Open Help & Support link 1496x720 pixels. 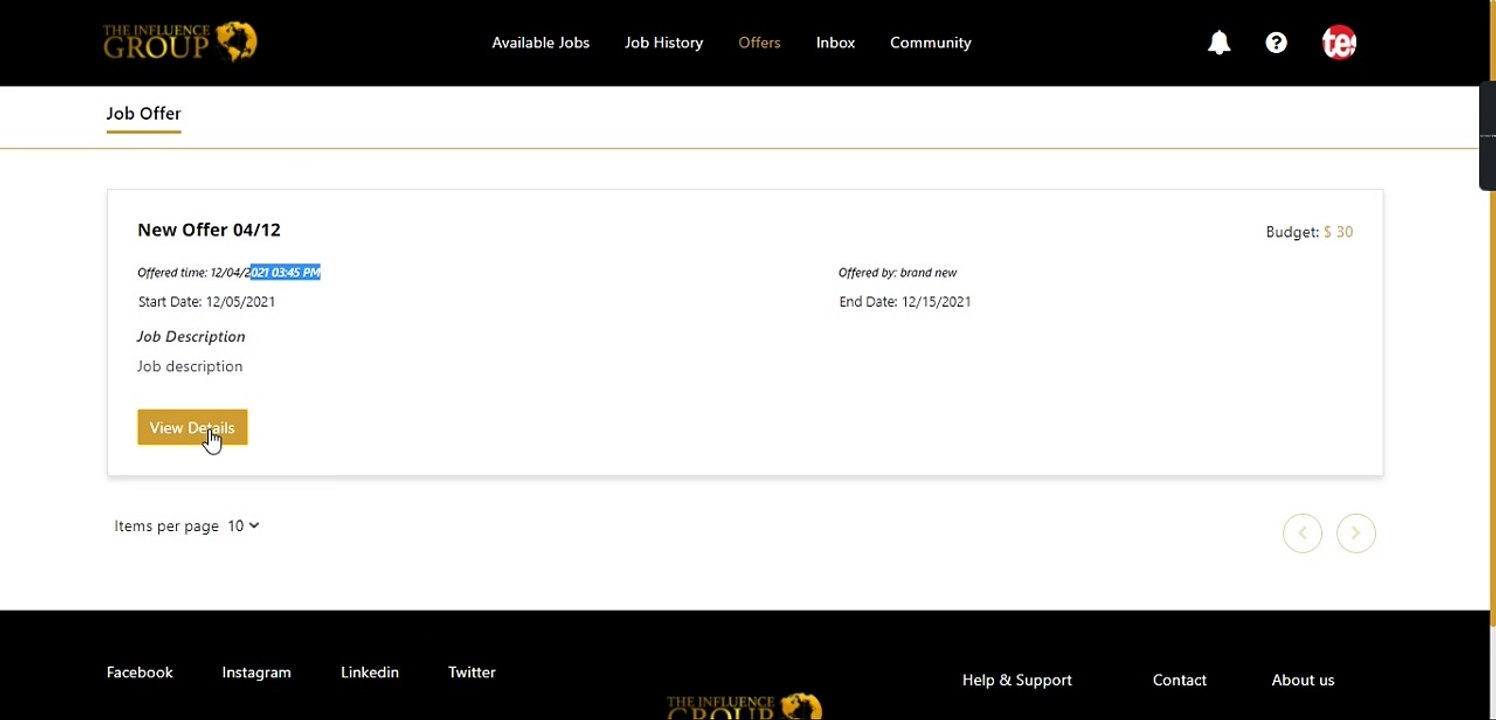click(x=1017, y=680)
